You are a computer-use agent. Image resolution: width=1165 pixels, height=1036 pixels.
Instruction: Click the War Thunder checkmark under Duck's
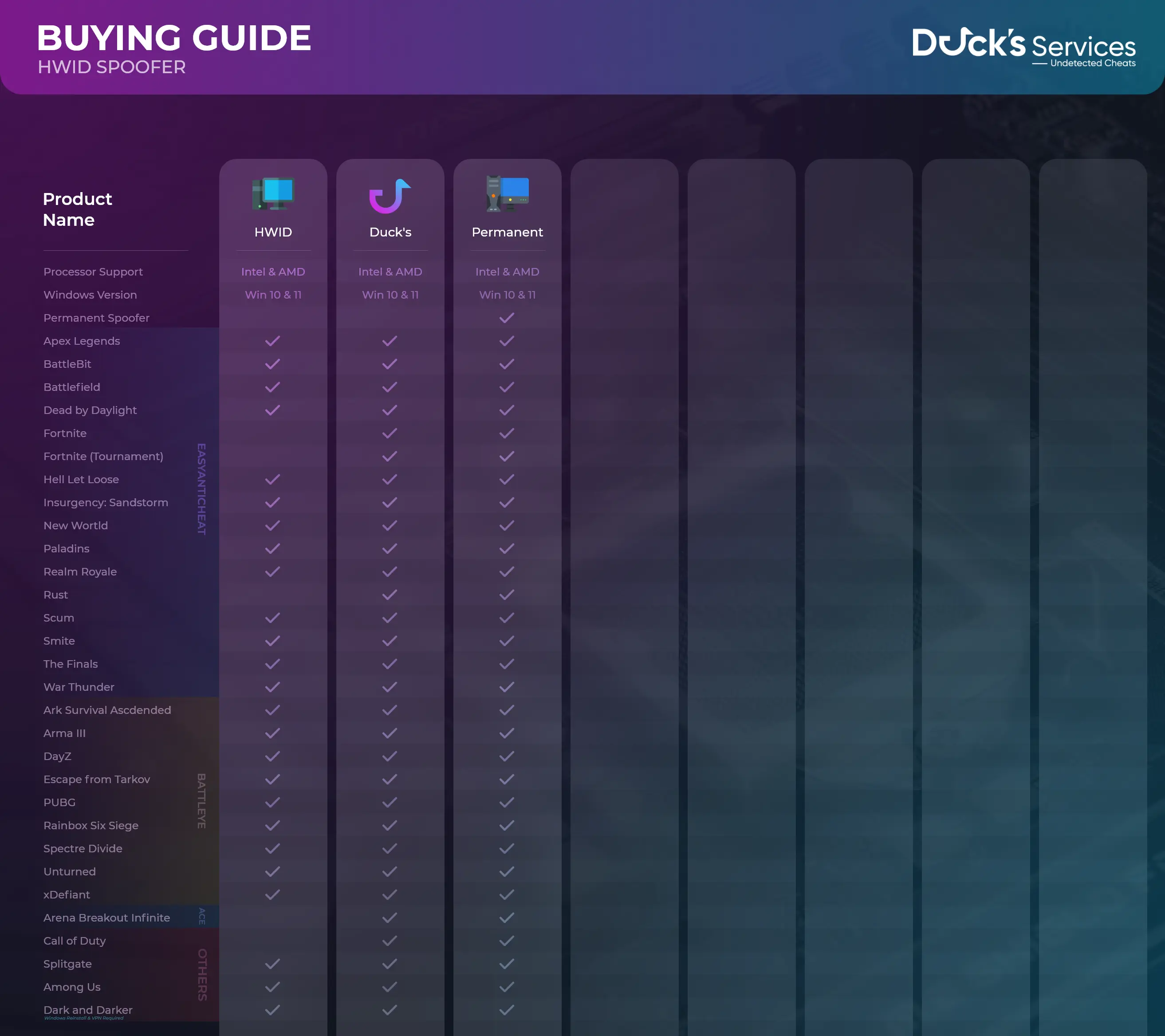click(x=390, y=687)
